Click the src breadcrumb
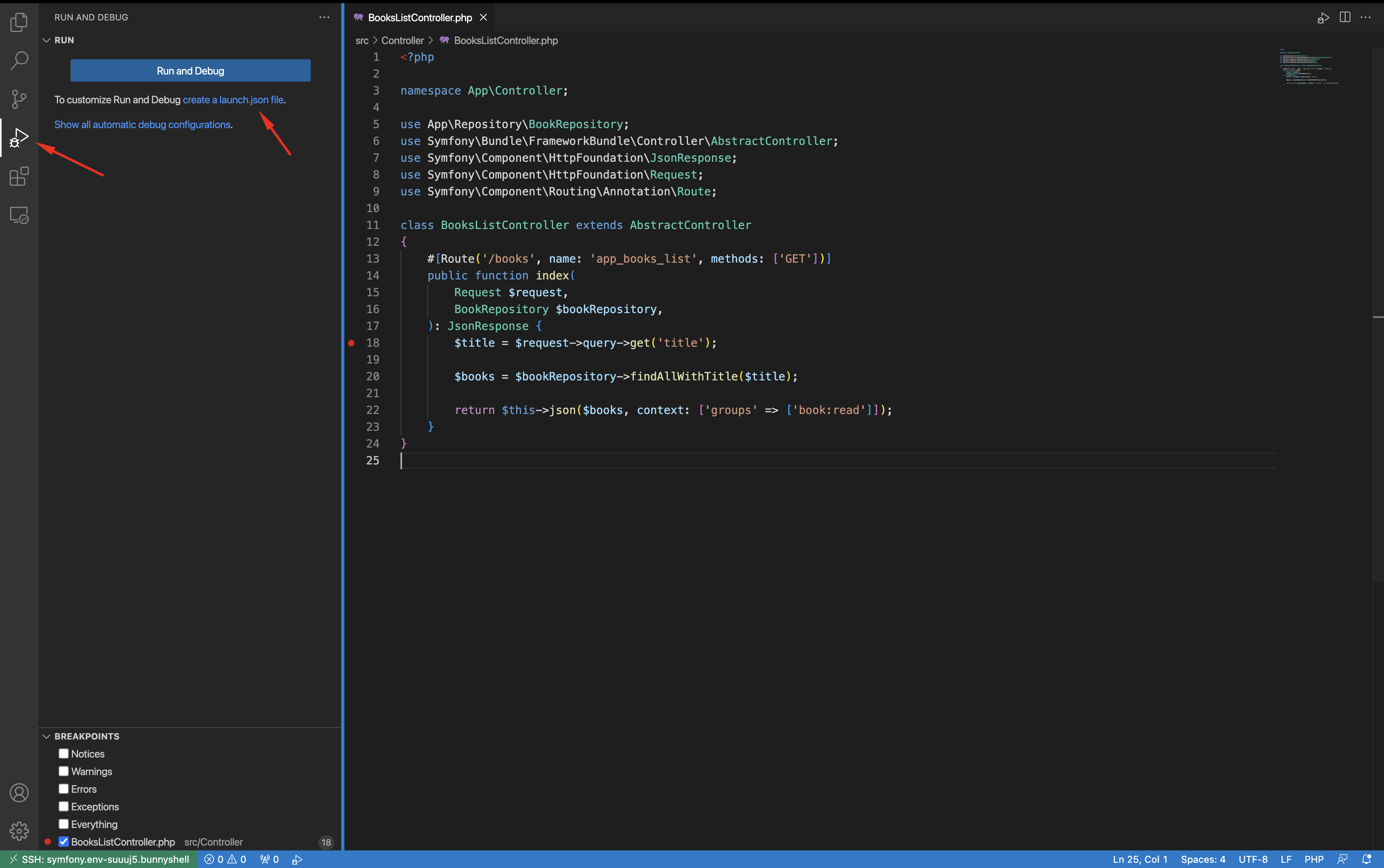Viewport: 1384px width, 868px height. point(362,41)
